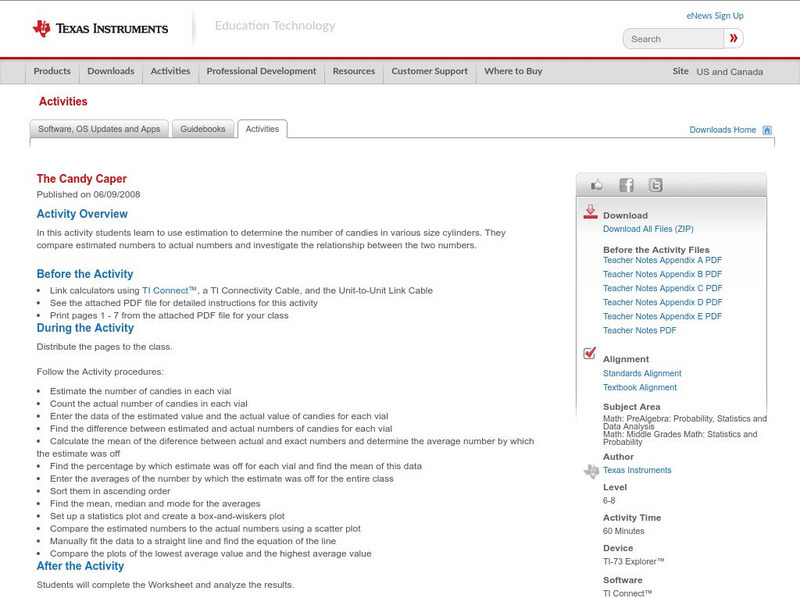Click the After the Activity heading
800x598 pixels.
click(x=80, y=566)
